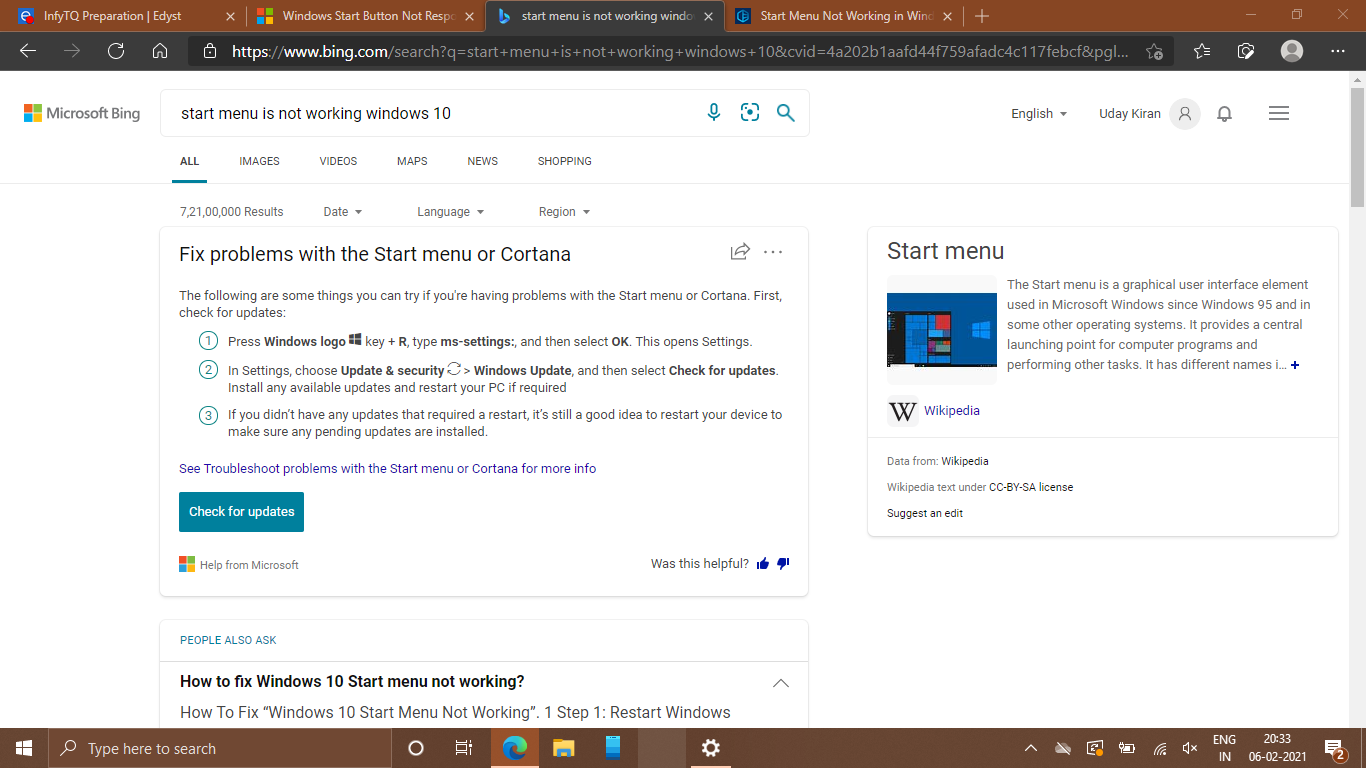Open Task View in taskbar
This screenshot has width=1366, height=768.
click(464, 748)
